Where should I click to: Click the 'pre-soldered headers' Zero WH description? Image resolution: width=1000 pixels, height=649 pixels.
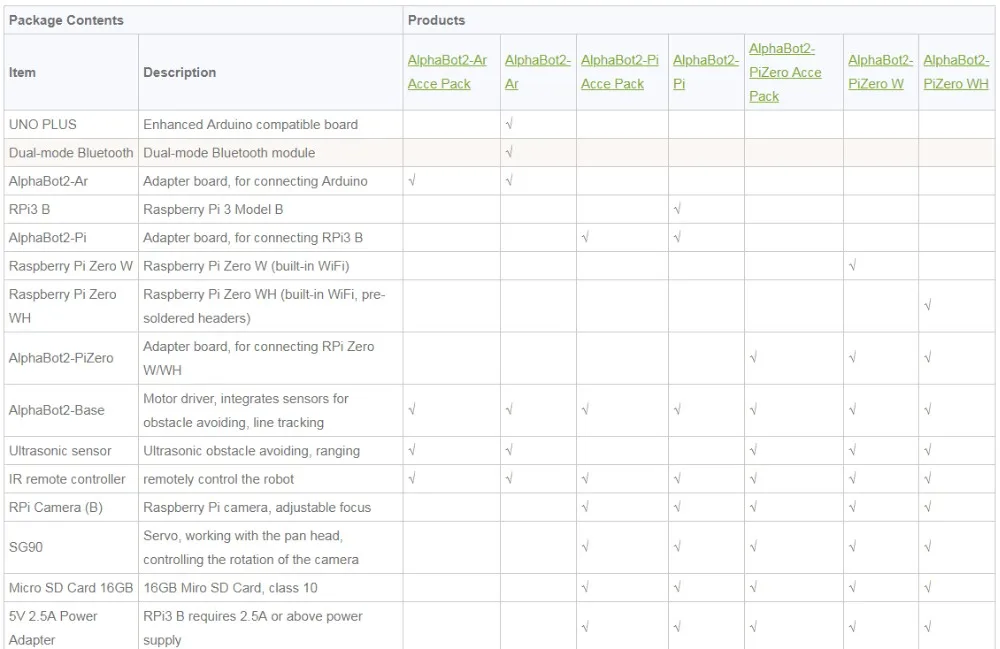point(264,306)
